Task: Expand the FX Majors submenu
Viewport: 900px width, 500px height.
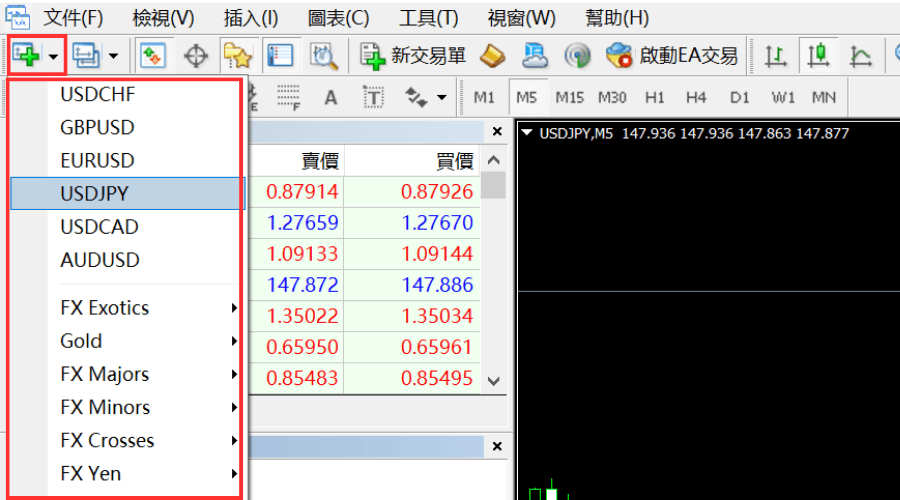Action: click(125, 374)
